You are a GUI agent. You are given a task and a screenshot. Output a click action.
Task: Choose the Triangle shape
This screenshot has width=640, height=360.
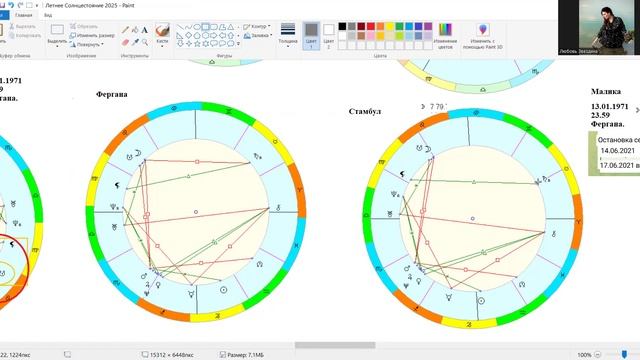click(x=231, y=27)
